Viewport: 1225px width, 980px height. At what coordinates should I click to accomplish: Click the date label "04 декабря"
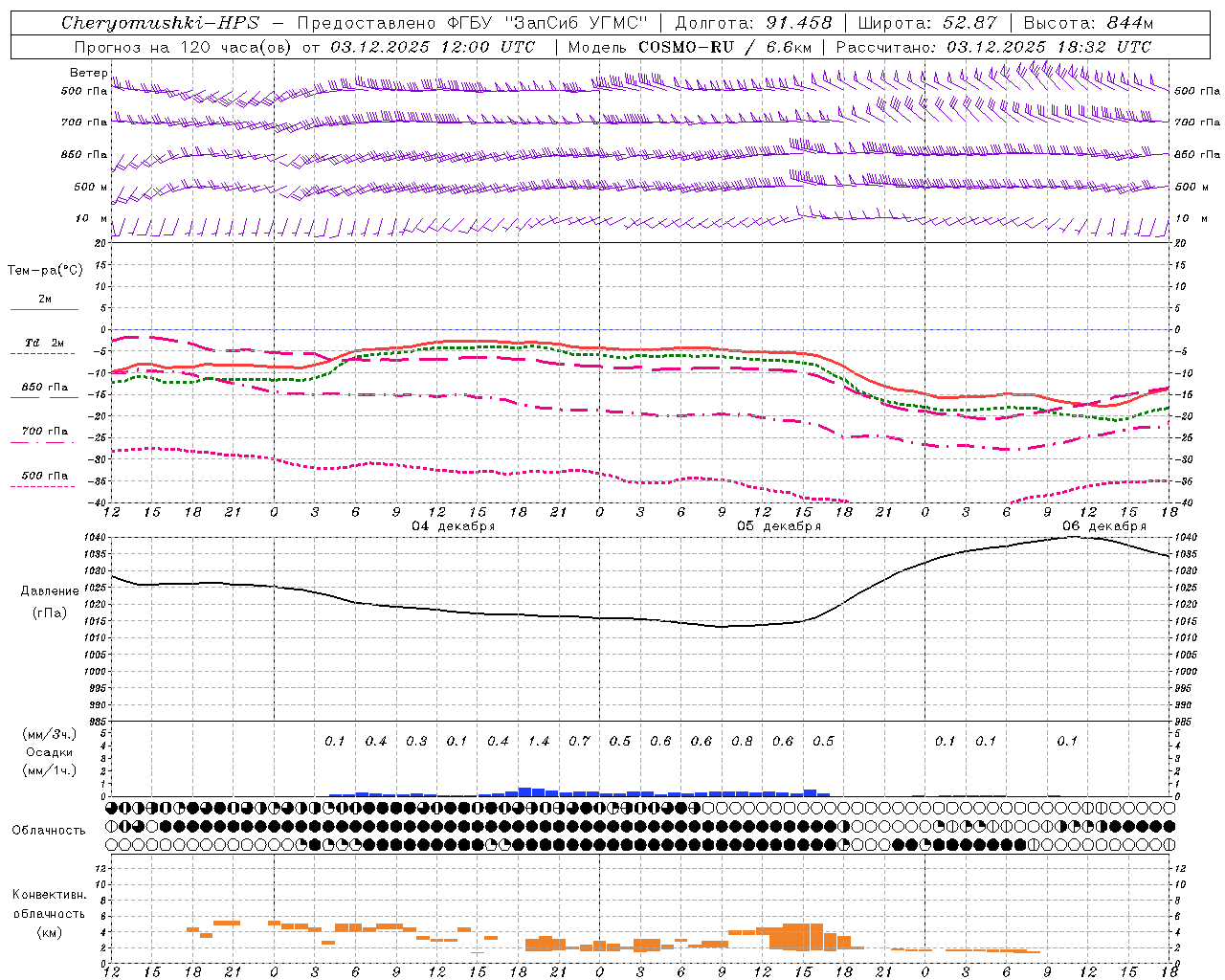point(454,526)
